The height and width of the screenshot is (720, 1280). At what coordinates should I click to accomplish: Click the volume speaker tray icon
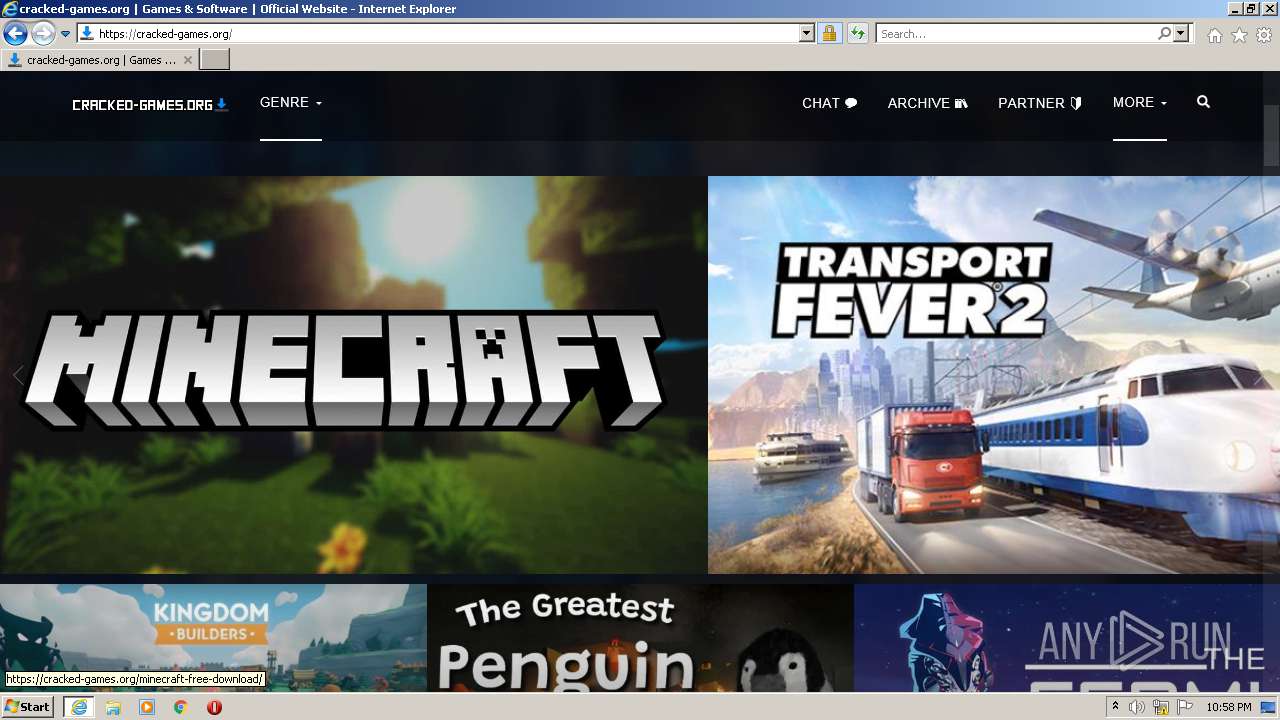[1137, 707]
